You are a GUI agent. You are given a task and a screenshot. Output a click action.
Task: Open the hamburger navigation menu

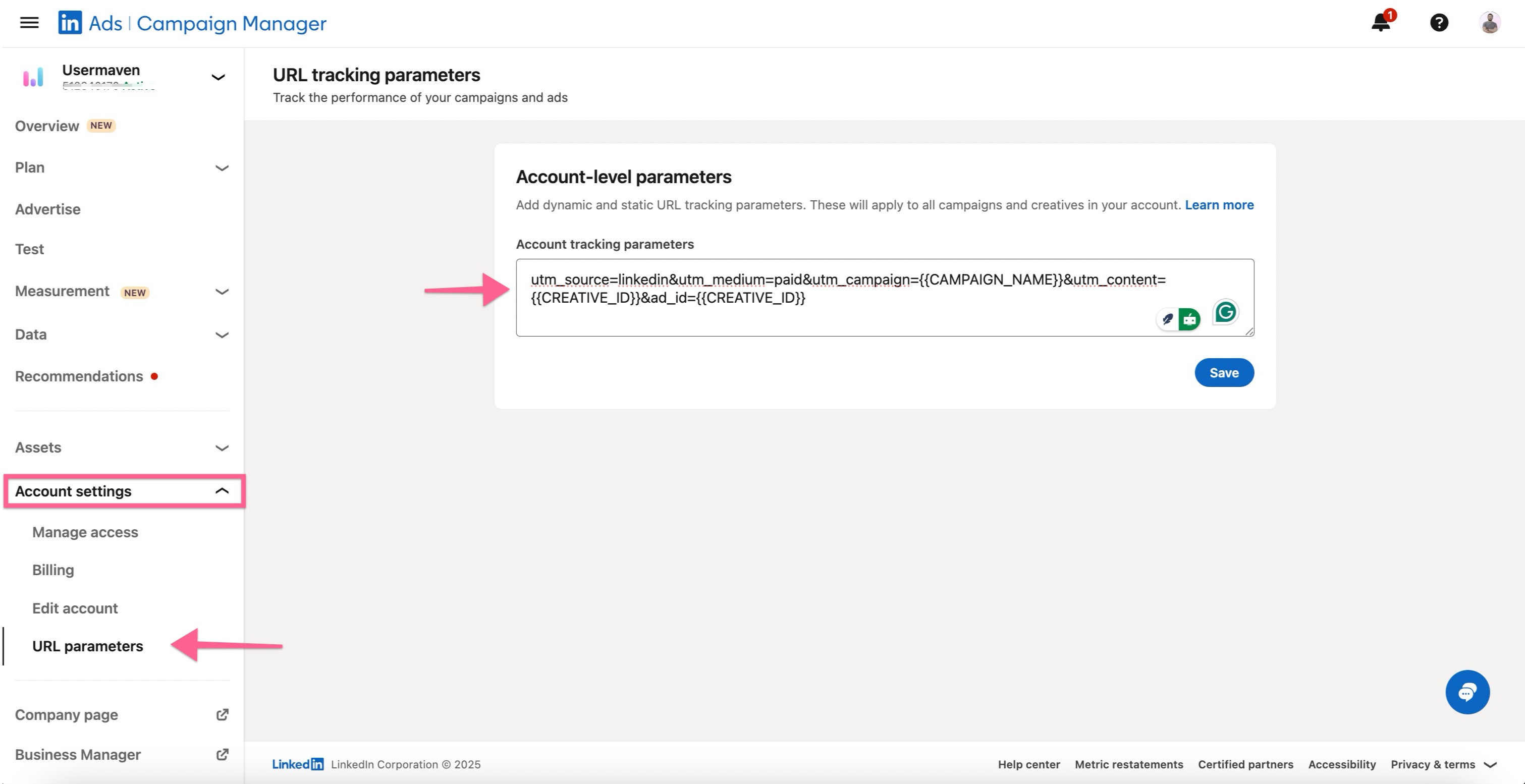coord(29,23)
